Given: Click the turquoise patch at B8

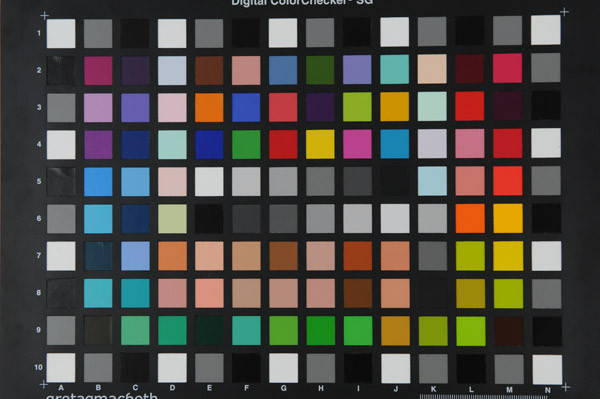Looking at the screenshot, I should [98, 293].
